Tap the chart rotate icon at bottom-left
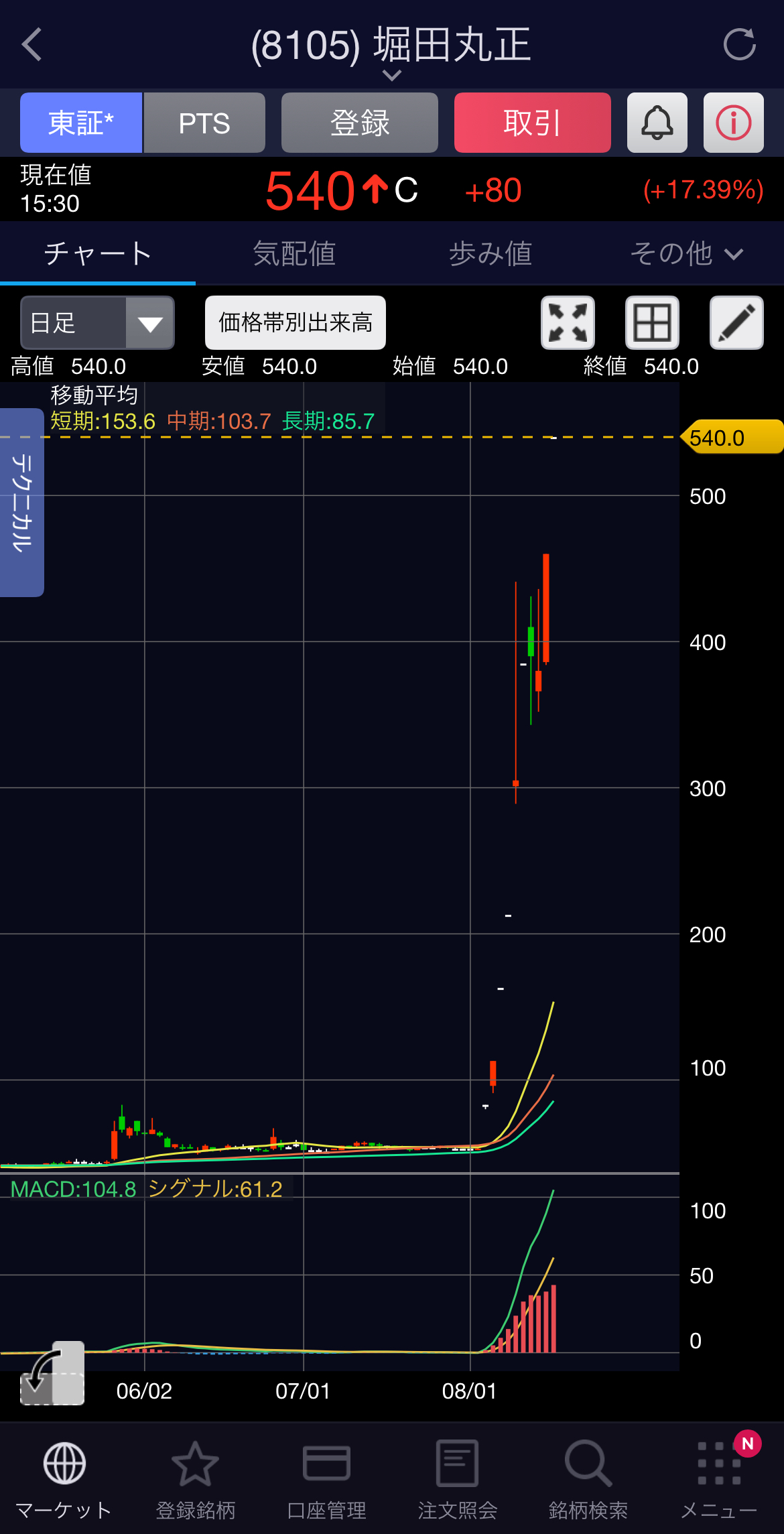Viewport: 784px width, 1534px height. click(x=52, y=1373)
